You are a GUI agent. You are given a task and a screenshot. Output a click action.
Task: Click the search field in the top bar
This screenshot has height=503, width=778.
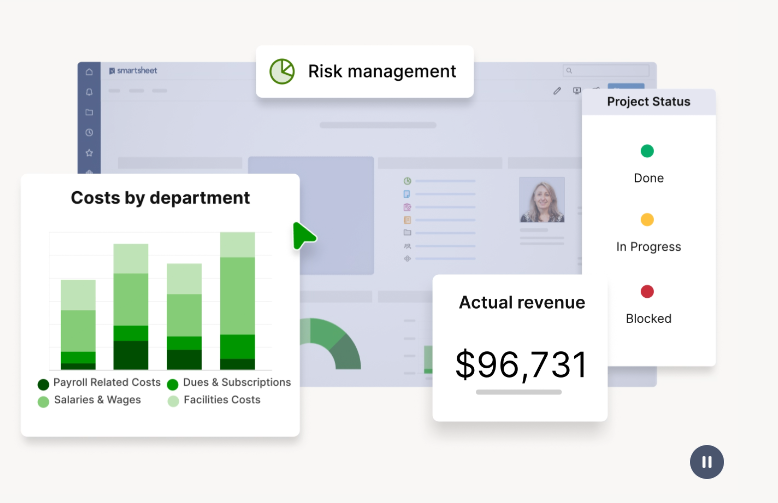(x=606, y=70)
